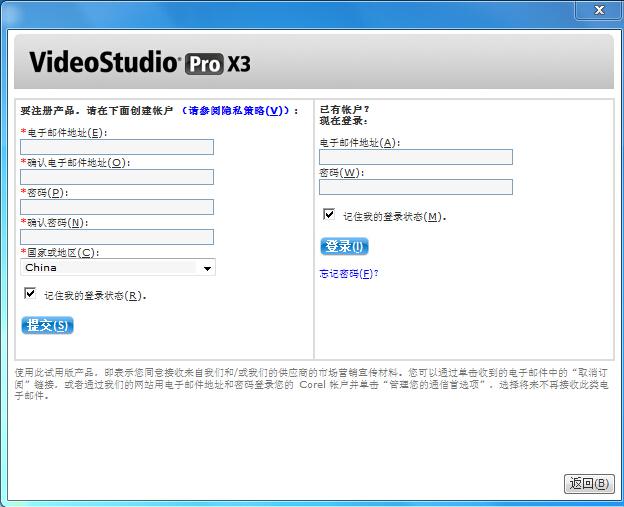Click the blue 登录(I) login button
This screenshot has width=624, height=507.
pyautogui.click(x=344, y=246)
